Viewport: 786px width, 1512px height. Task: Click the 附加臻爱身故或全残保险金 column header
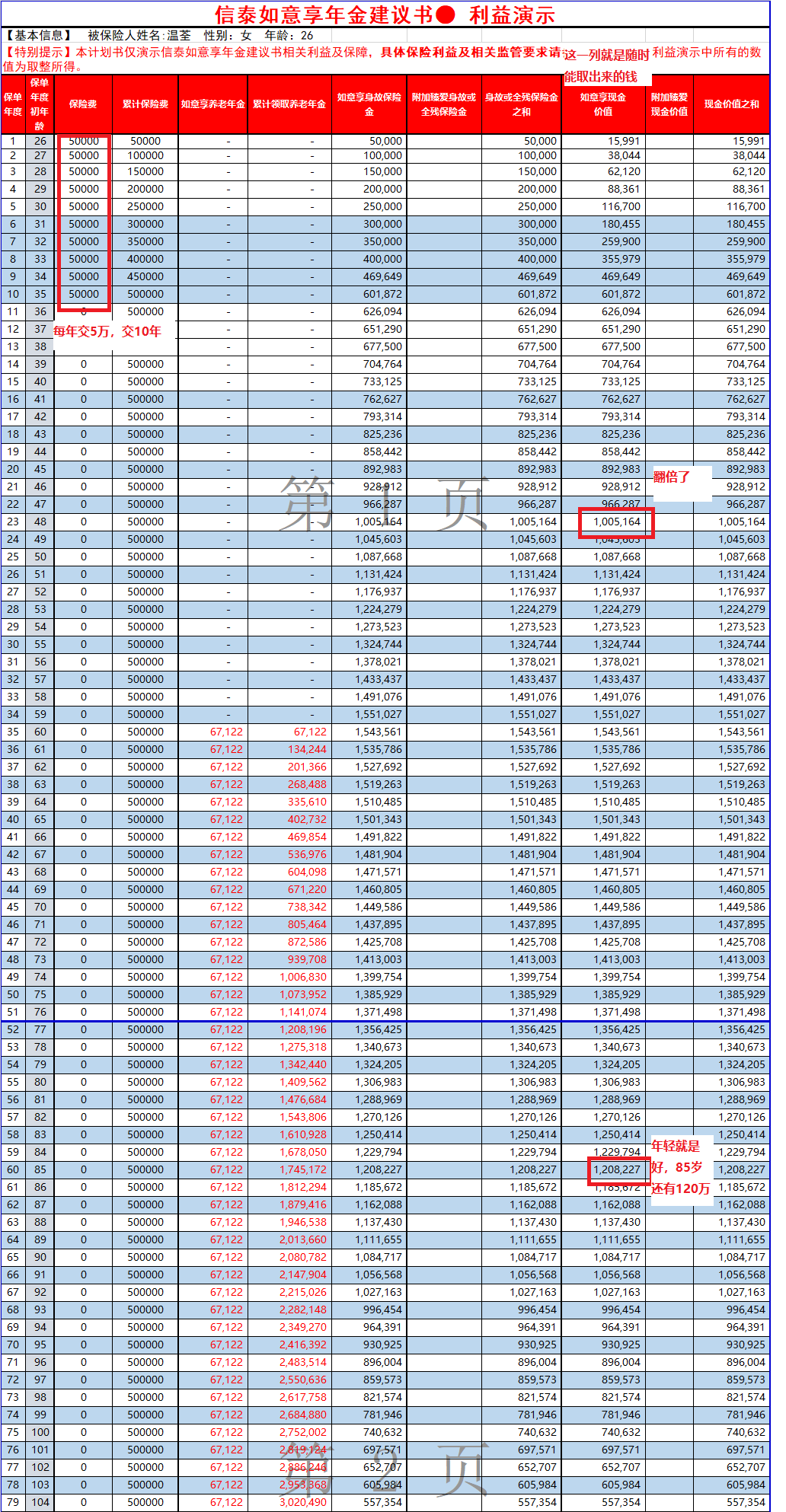[444, 104]
